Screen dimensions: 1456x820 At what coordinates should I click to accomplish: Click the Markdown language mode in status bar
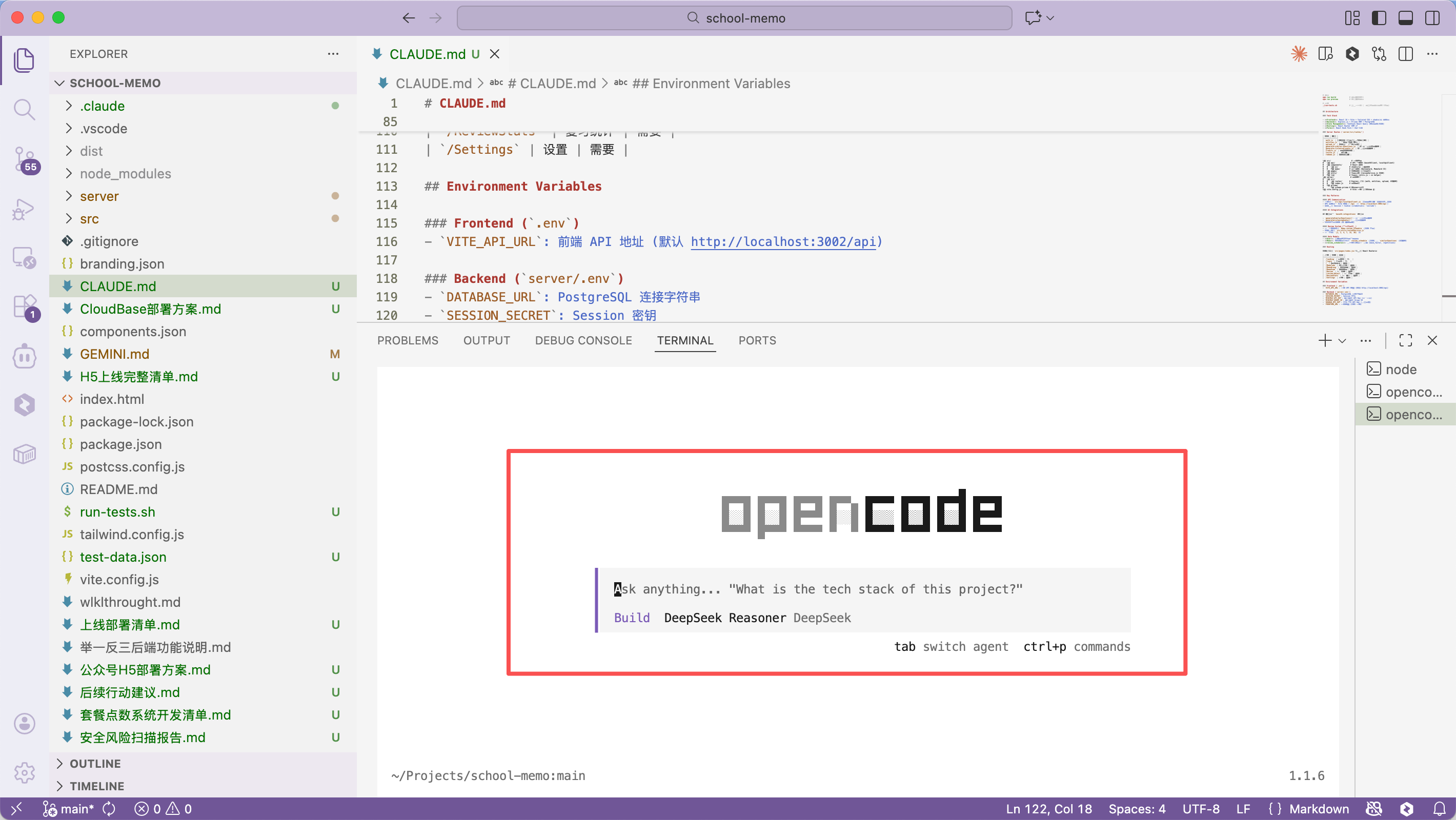1319,809
